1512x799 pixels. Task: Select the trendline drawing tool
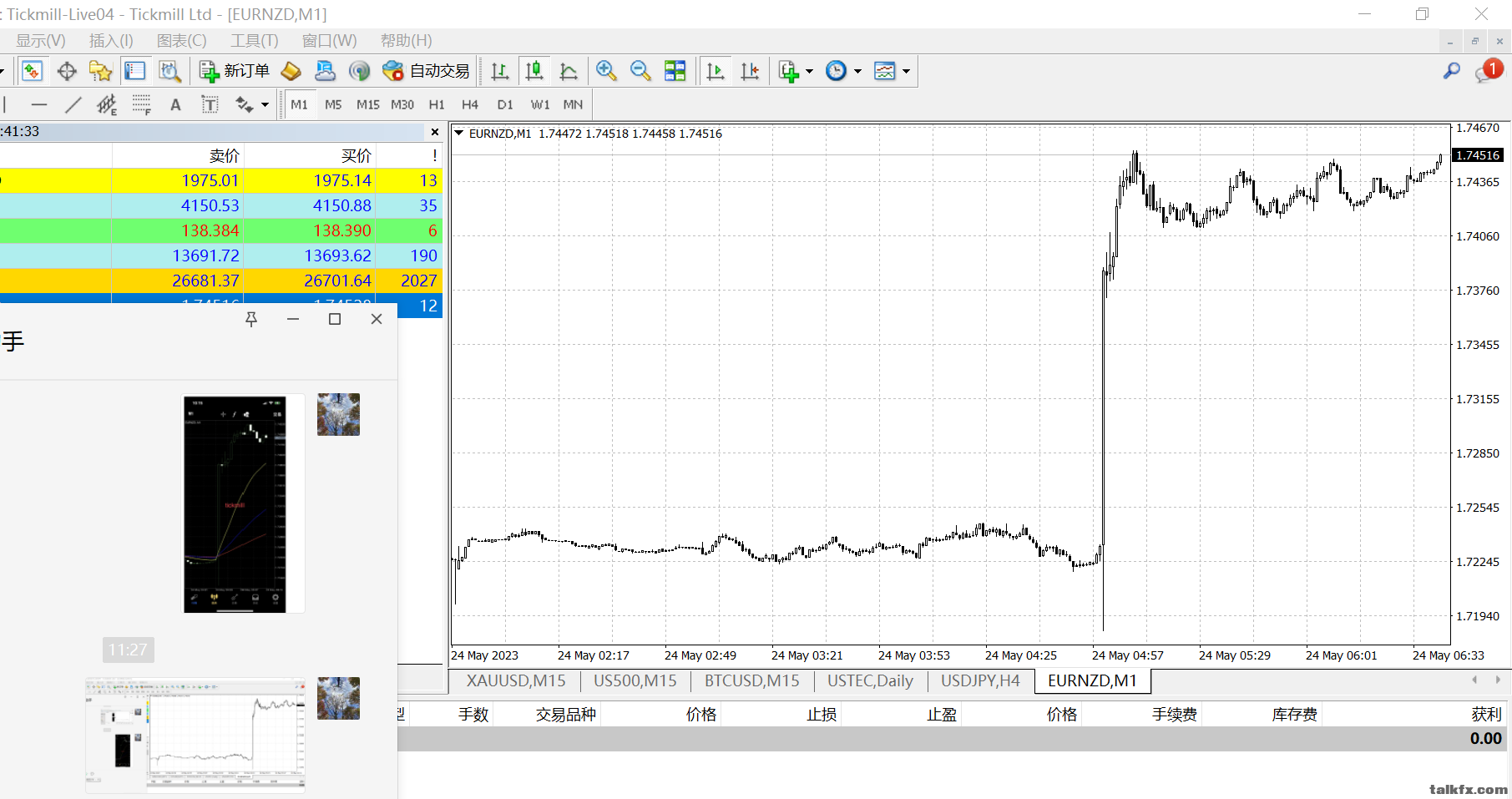pyautogui.click(x=73, y=104)
